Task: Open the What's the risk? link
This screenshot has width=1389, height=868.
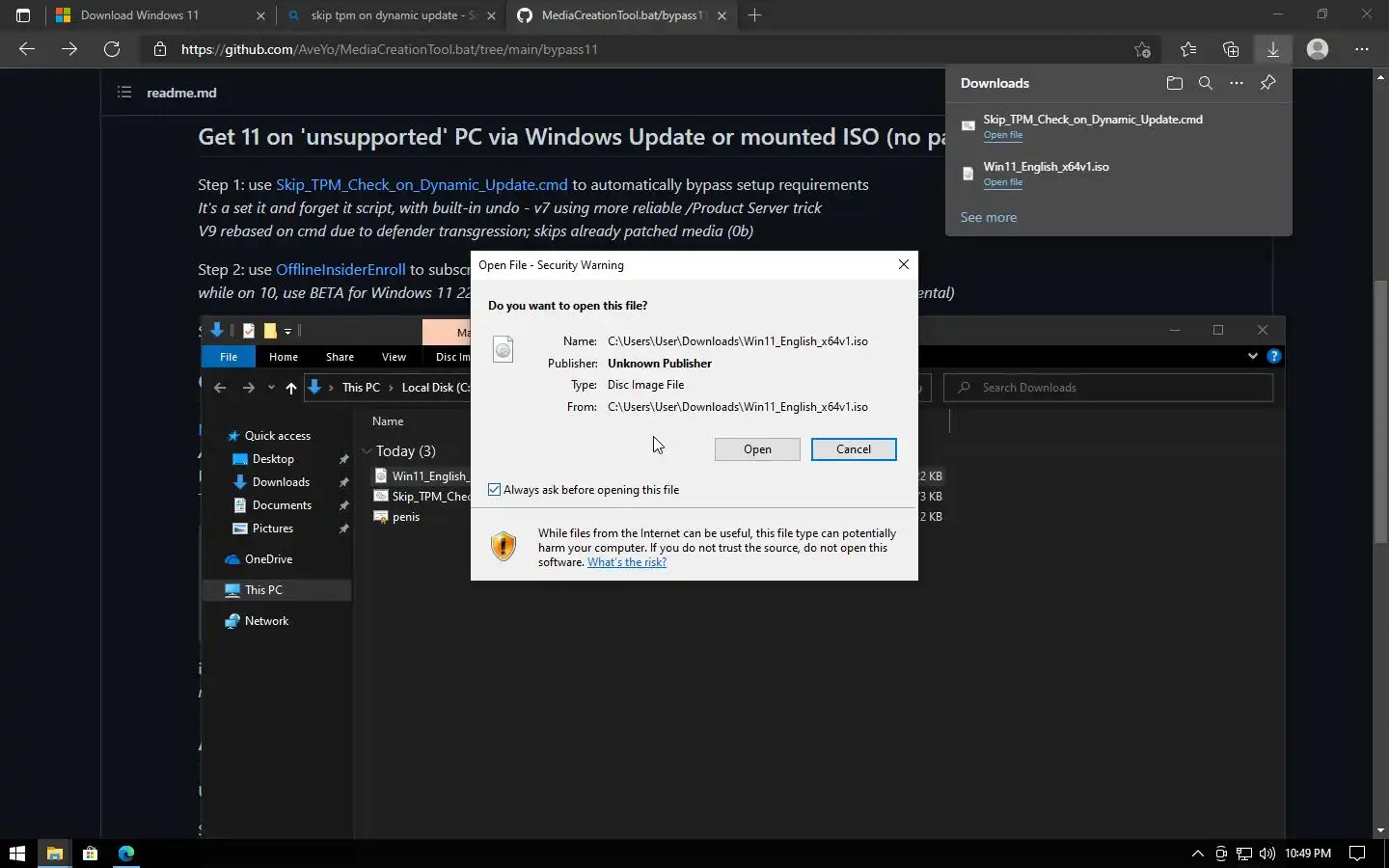Action: point(627,562)
